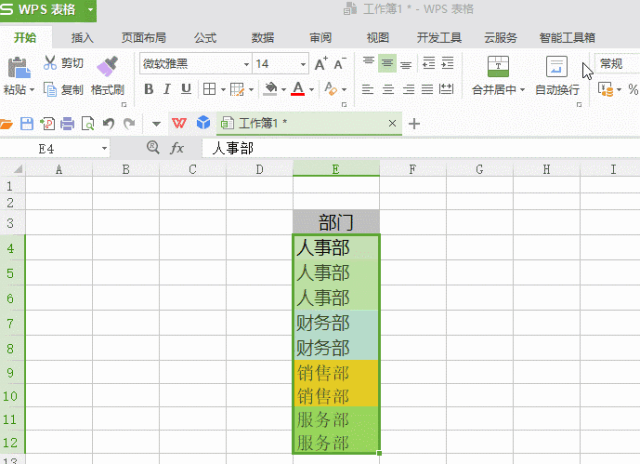640x464 pixels.
Task: Save workbook with the floppy disk icon
Action: [27, 123]
